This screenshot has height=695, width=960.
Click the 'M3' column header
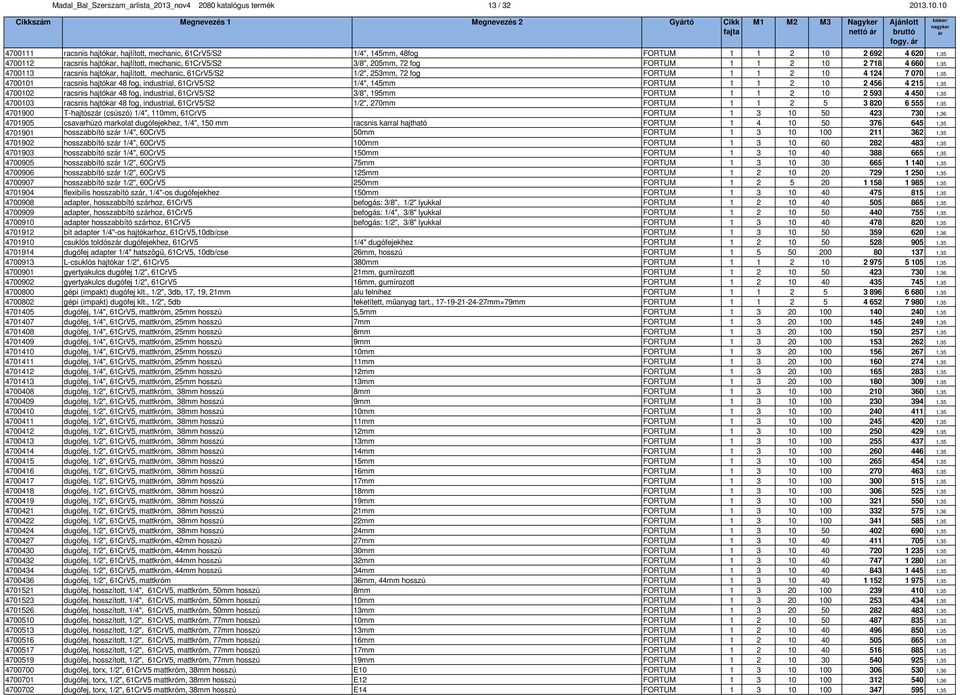825,32
